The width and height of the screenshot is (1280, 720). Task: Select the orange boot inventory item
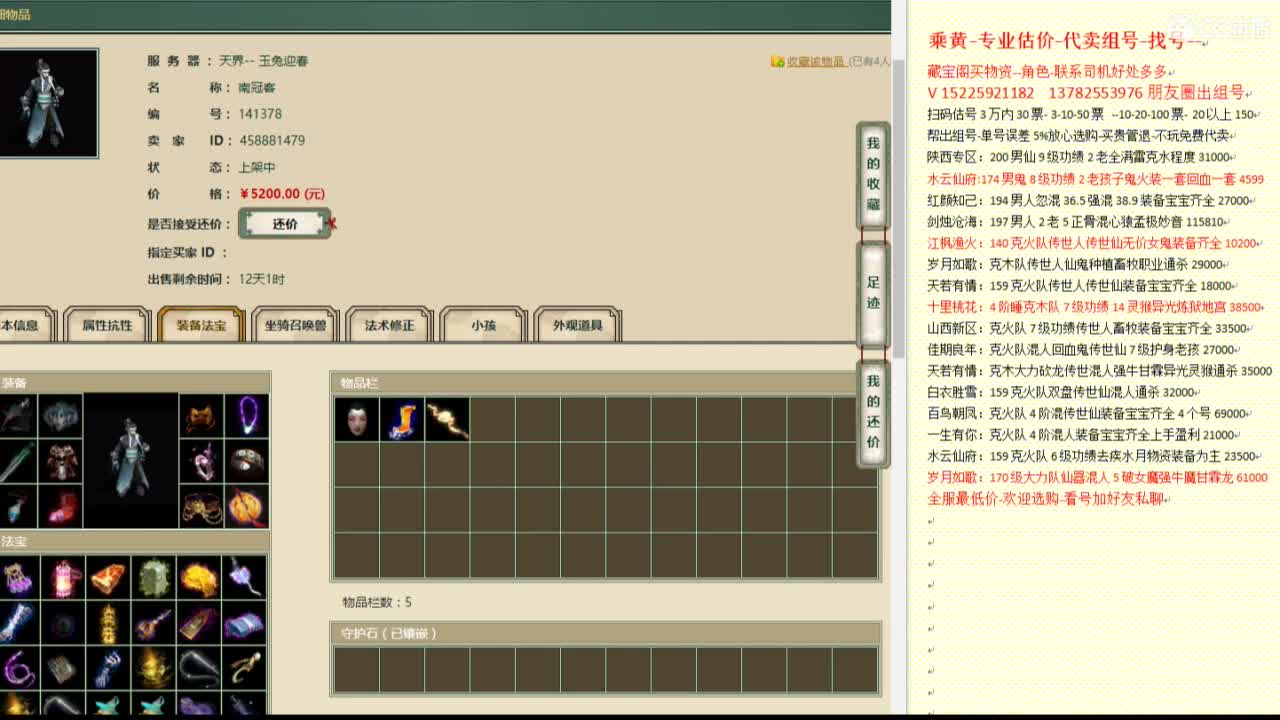401,419
